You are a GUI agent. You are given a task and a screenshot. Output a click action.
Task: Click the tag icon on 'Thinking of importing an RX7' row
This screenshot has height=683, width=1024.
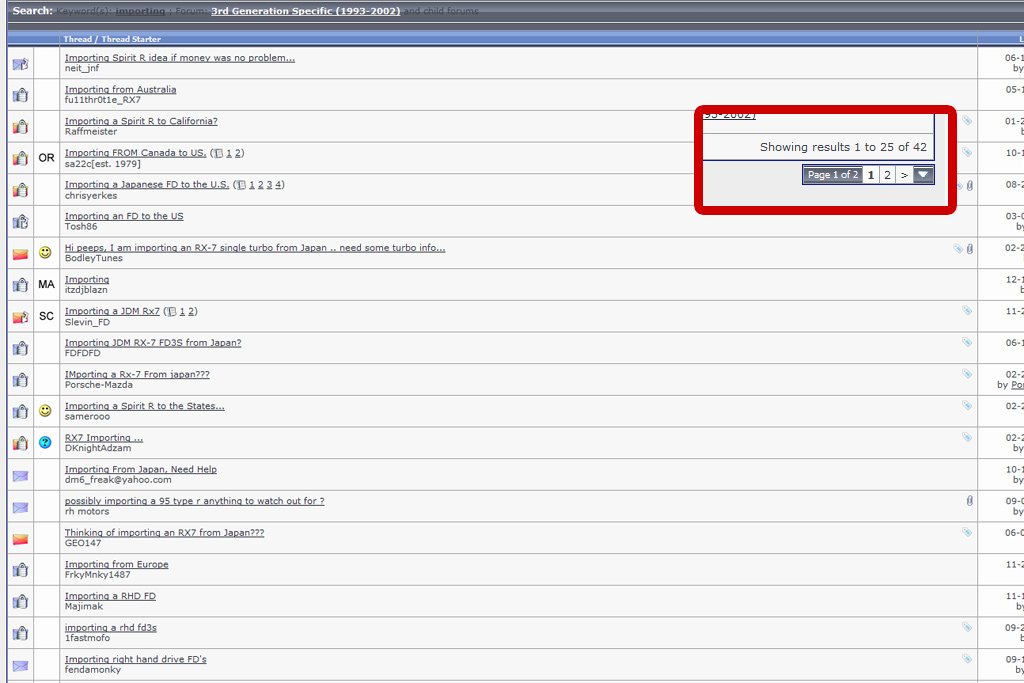pos(967,532)
